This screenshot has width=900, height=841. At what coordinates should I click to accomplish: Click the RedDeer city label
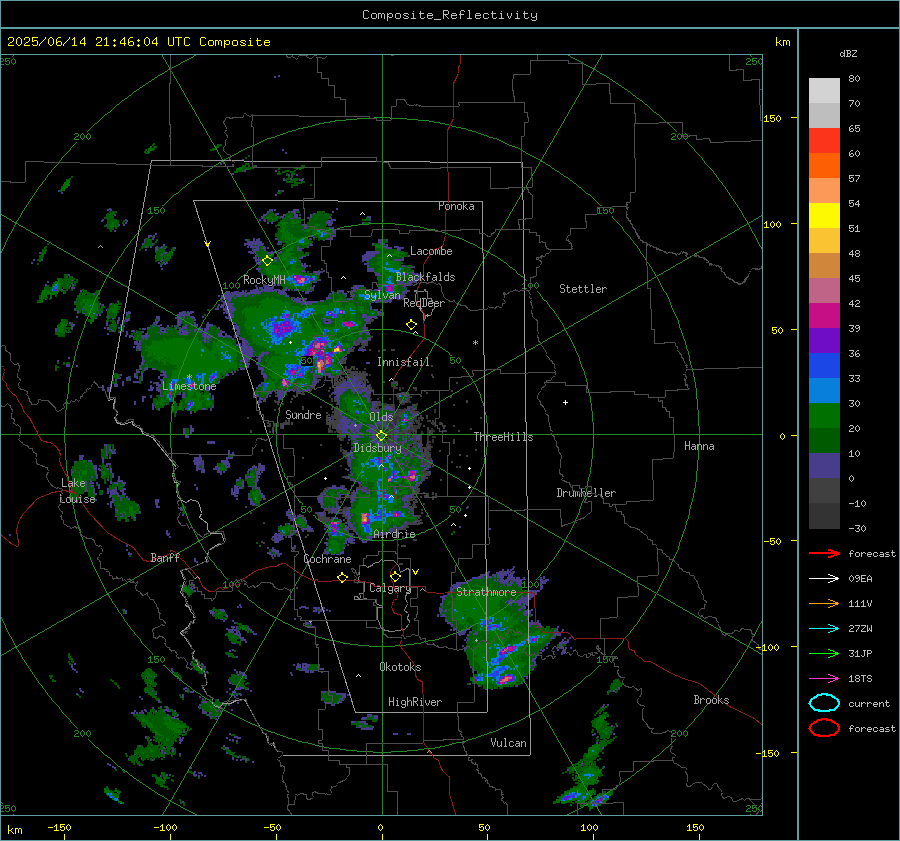(424, 303)
